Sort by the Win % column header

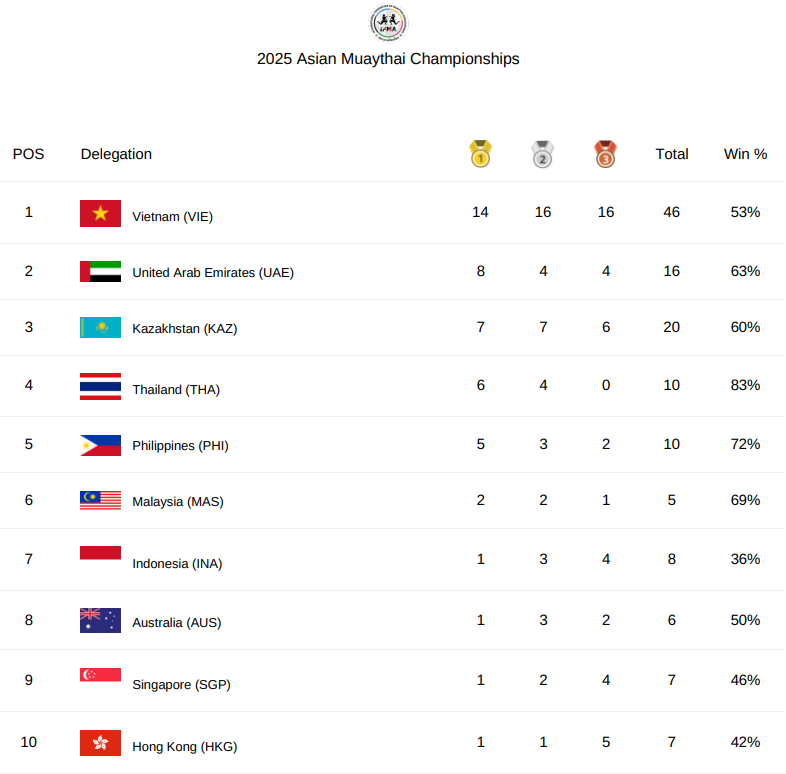point(745,154)
